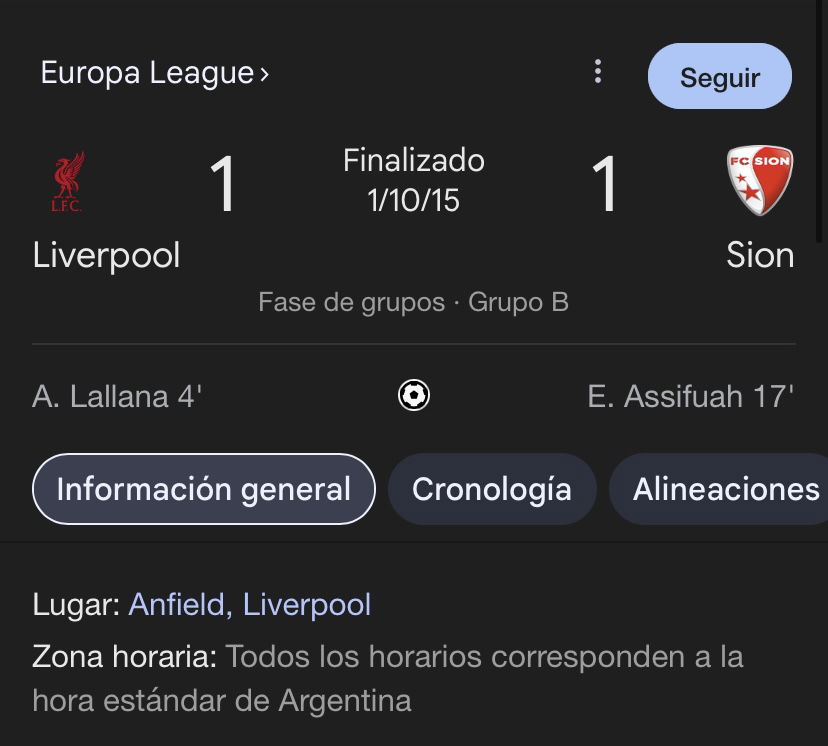This screenshot has height=746, width=828.
Task: Select E. Assifuah 17' goal entry
Action: pyautogui.click(x=691, y=396)
